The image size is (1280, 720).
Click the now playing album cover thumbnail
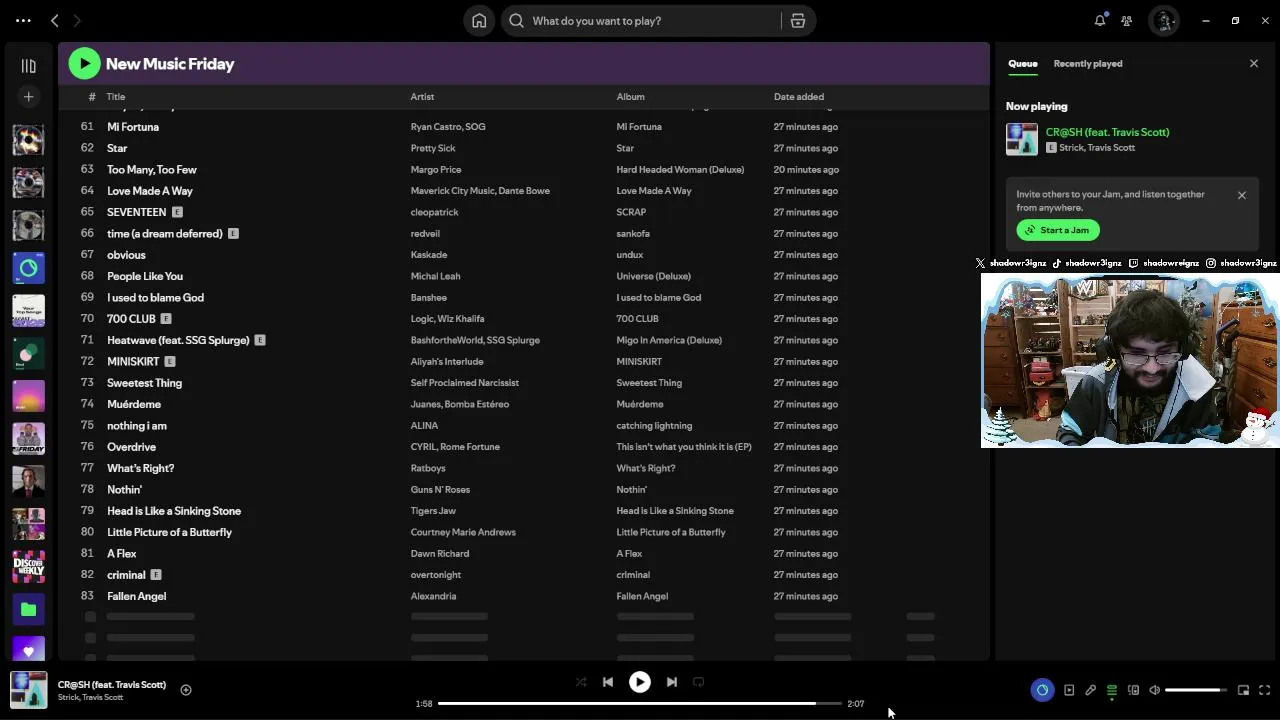click(x=28, y=690)
